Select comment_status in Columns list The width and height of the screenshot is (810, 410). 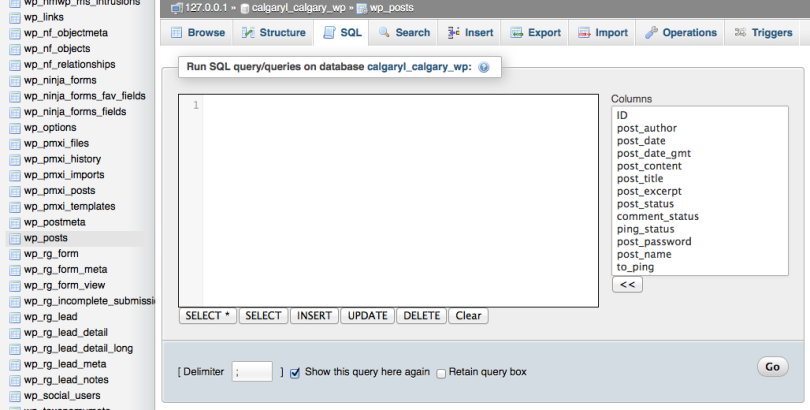(699, 217)
